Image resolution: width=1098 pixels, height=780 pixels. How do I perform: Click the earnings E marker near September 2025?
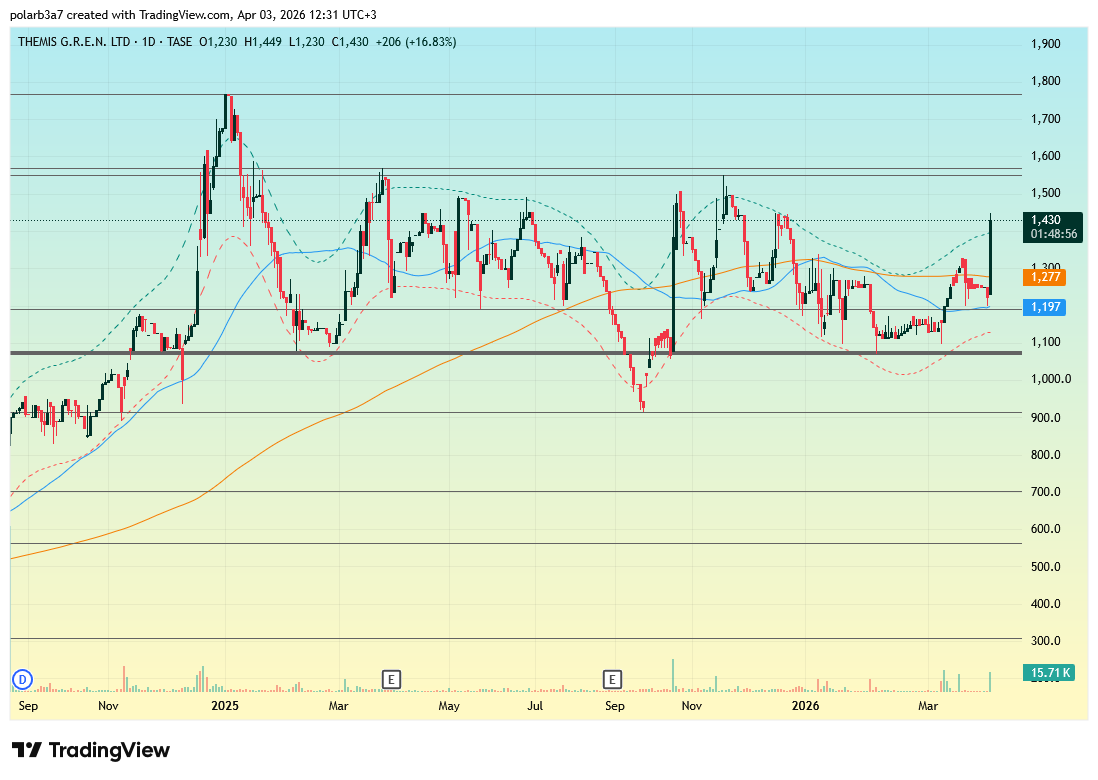tap(612, 680)
